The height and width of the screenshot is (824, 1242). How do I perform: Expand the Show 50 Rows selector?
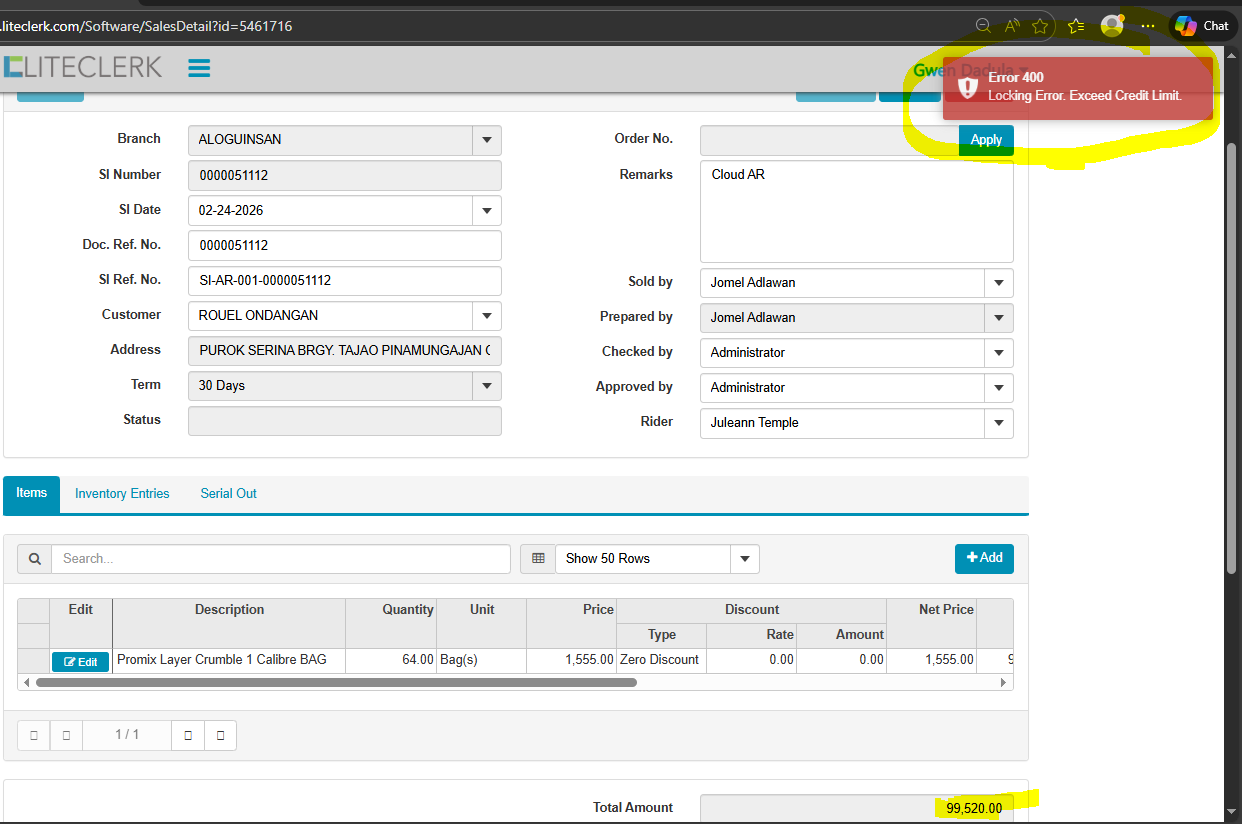point(744,559)
